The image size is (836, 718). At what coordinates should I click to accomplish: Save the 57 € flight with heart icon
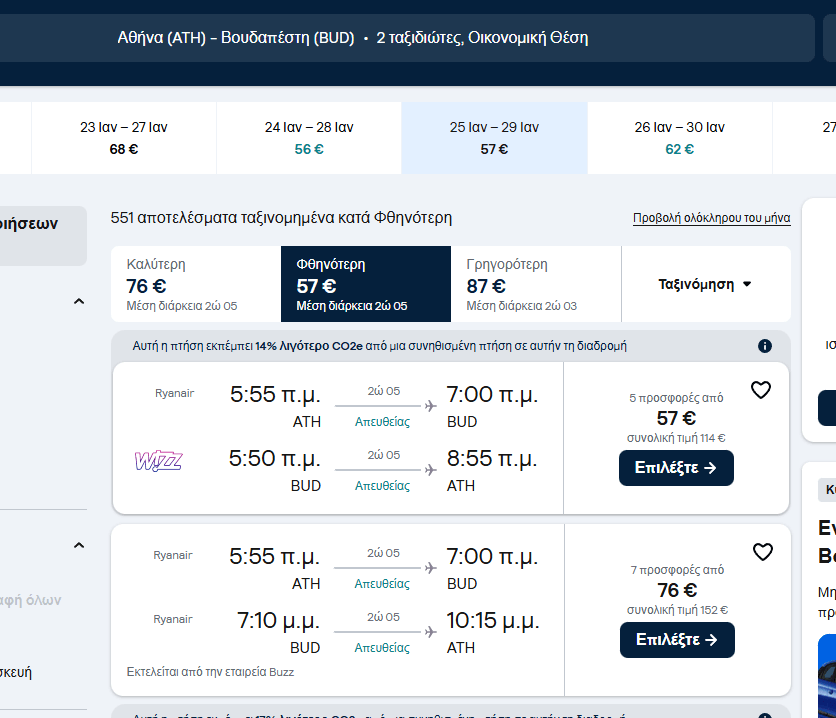[x=761, y=390]
